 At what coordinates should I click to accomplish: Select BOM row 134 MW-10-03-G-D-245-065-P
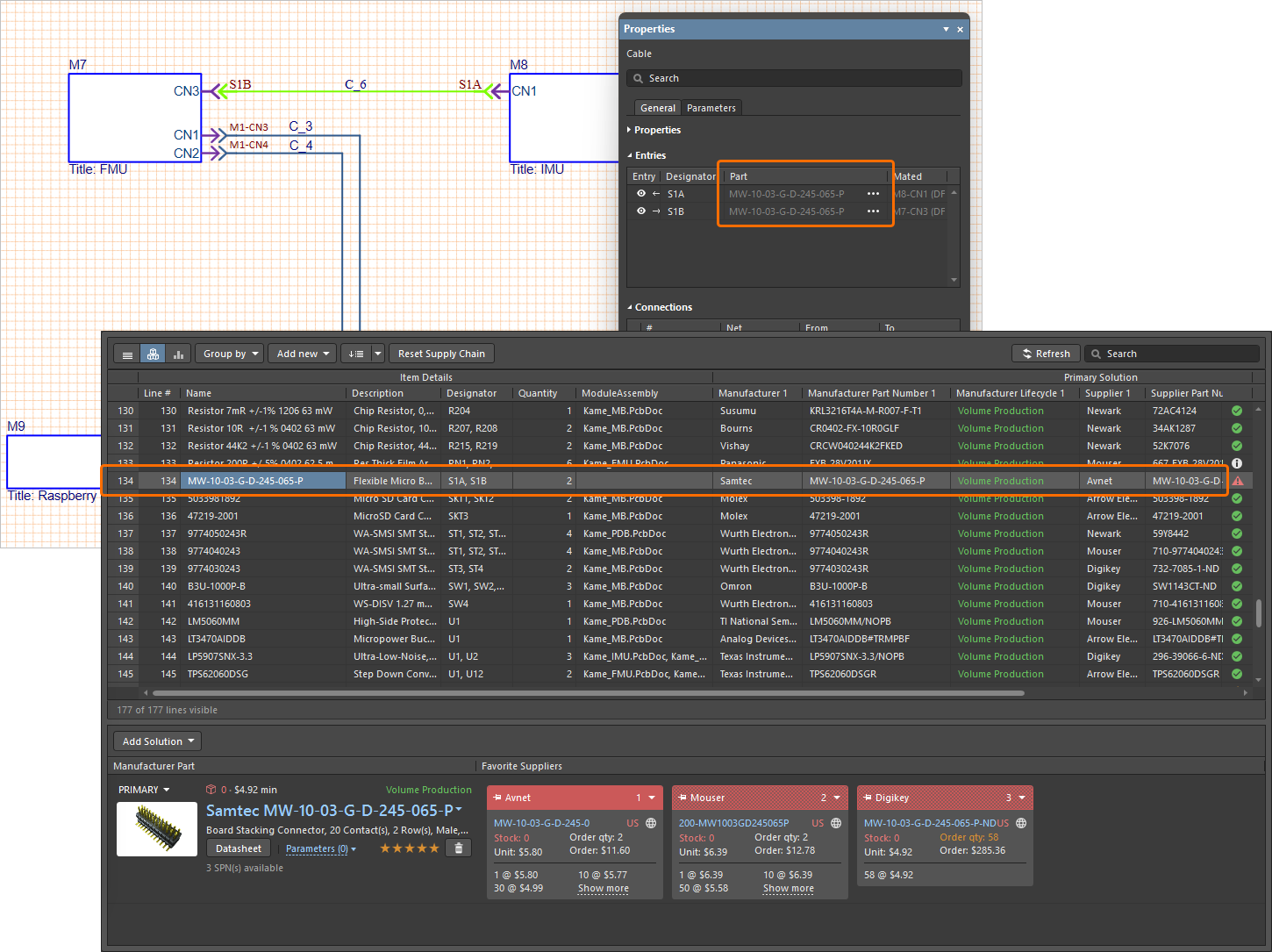click(x=667, y=481)
